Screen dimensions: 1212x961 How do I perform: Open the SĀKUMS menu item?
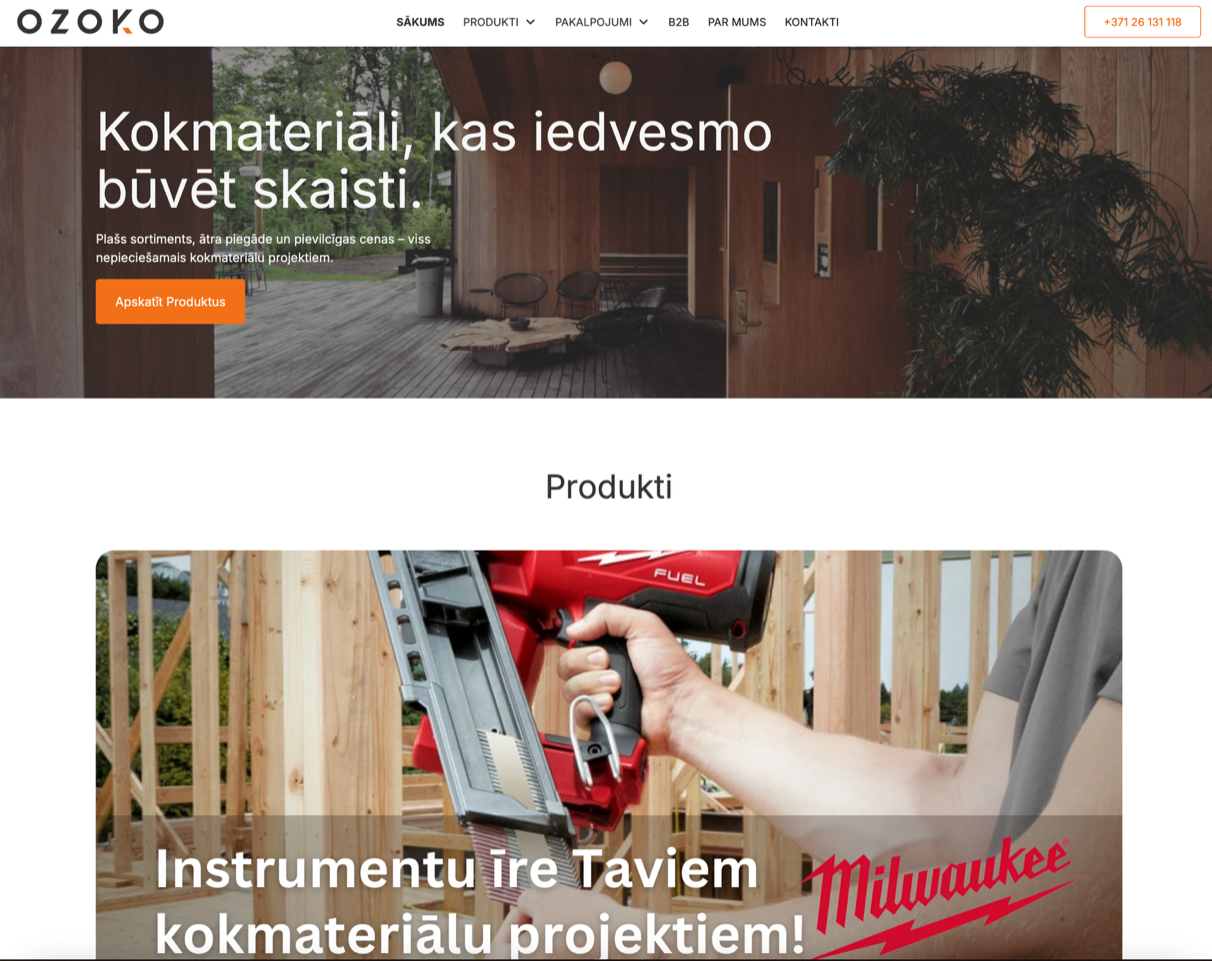(x=420, y=22)
